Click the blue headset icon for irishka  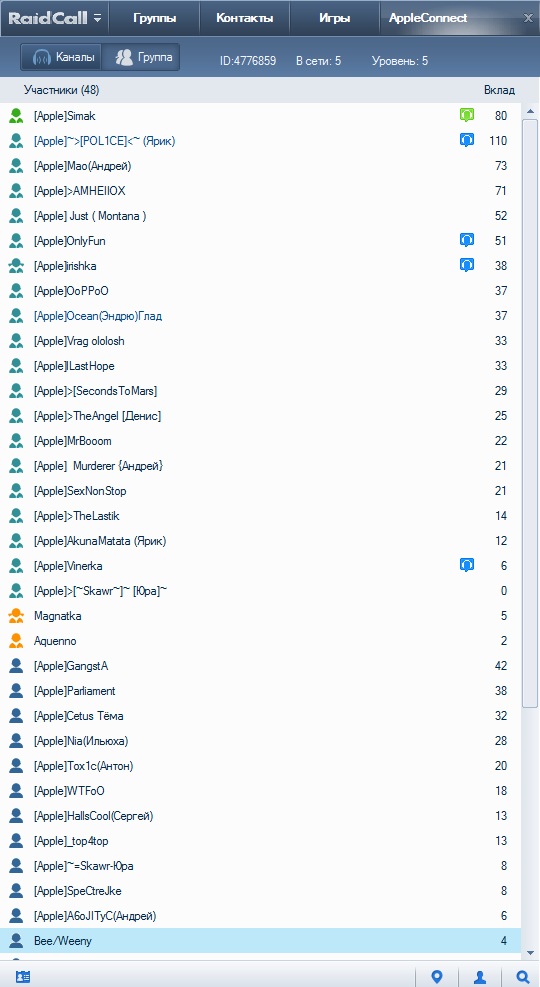(466, 265)
